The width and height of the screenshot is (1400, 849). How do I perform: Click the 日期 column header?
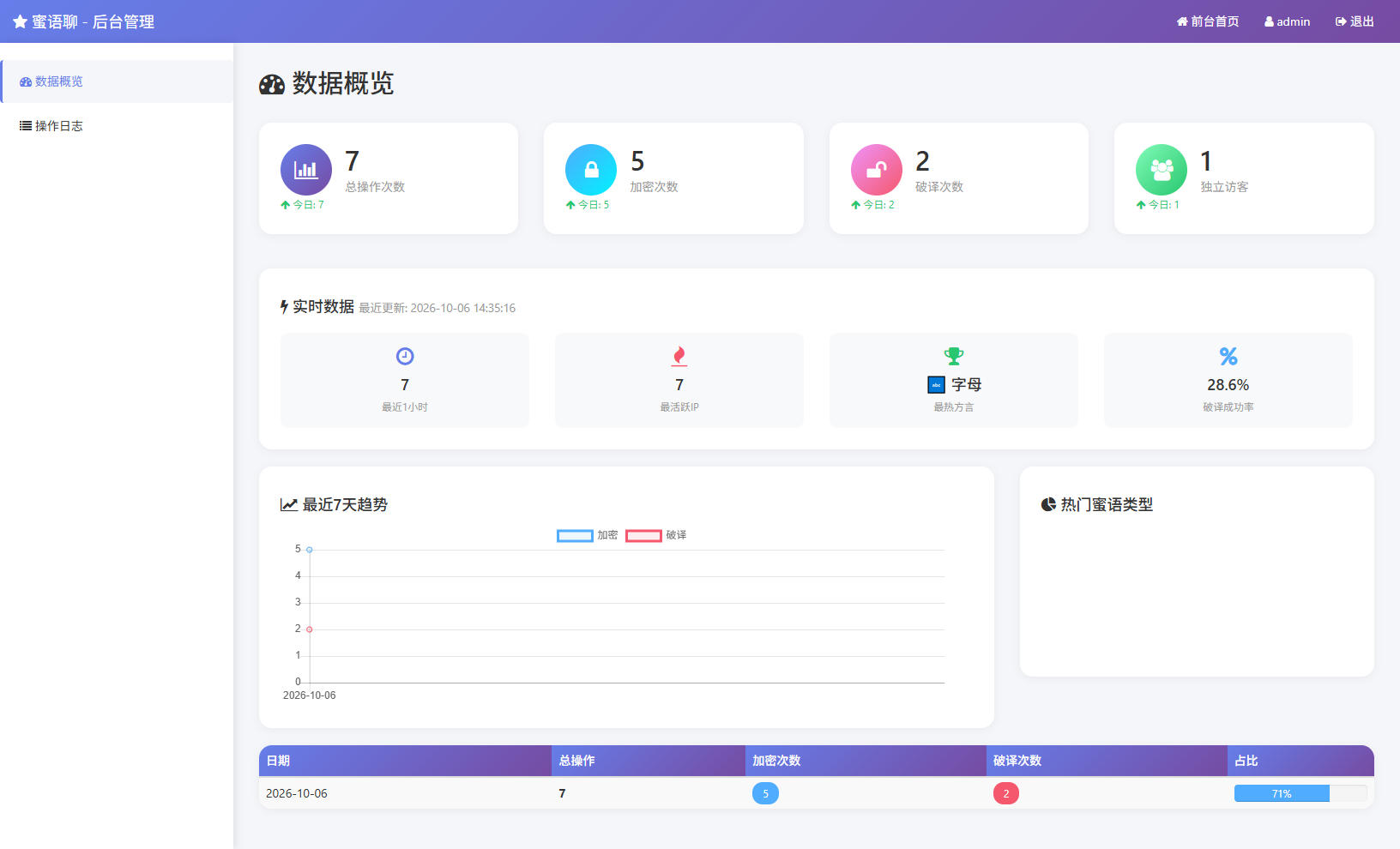(x=405, y=761)
